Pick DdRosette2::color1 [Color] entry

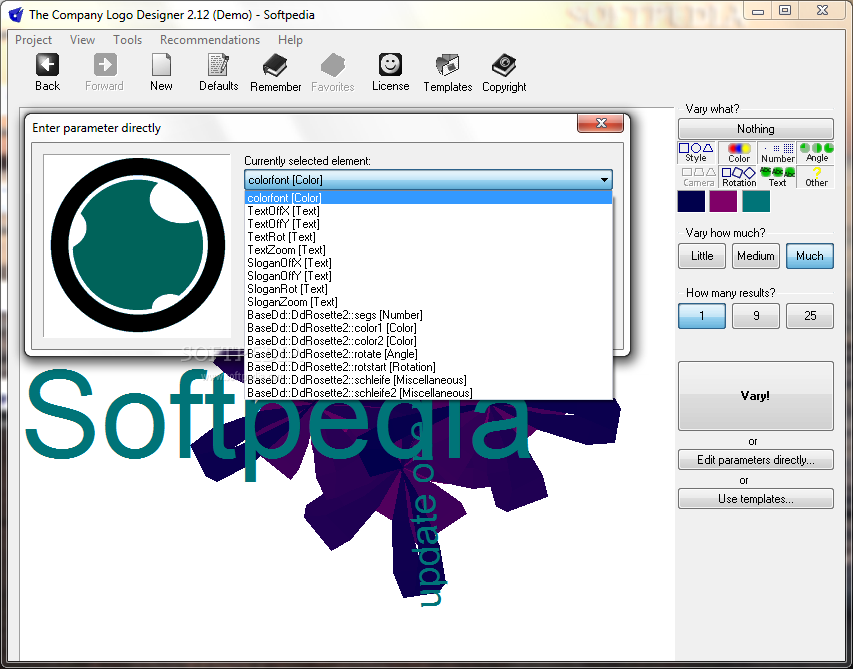429,328
